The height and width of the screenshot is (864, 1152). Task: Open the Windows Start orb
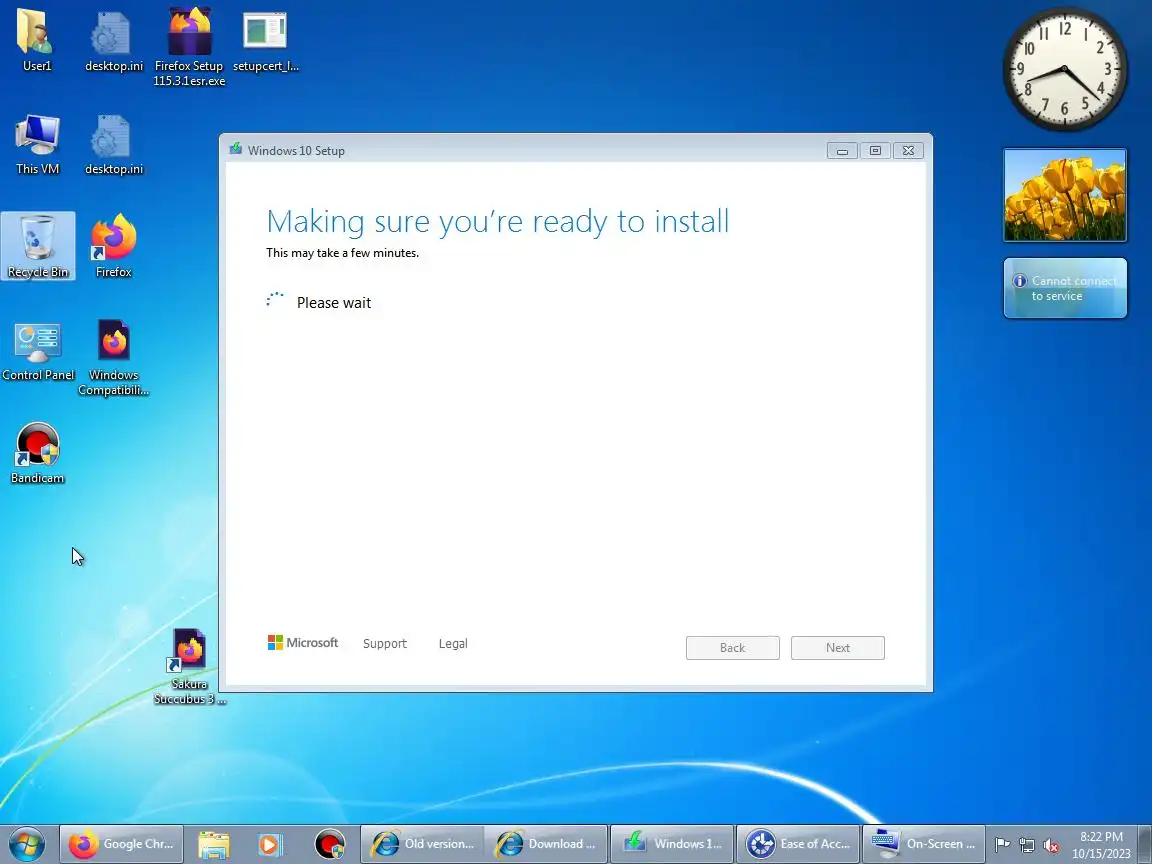tap(27, 844)
